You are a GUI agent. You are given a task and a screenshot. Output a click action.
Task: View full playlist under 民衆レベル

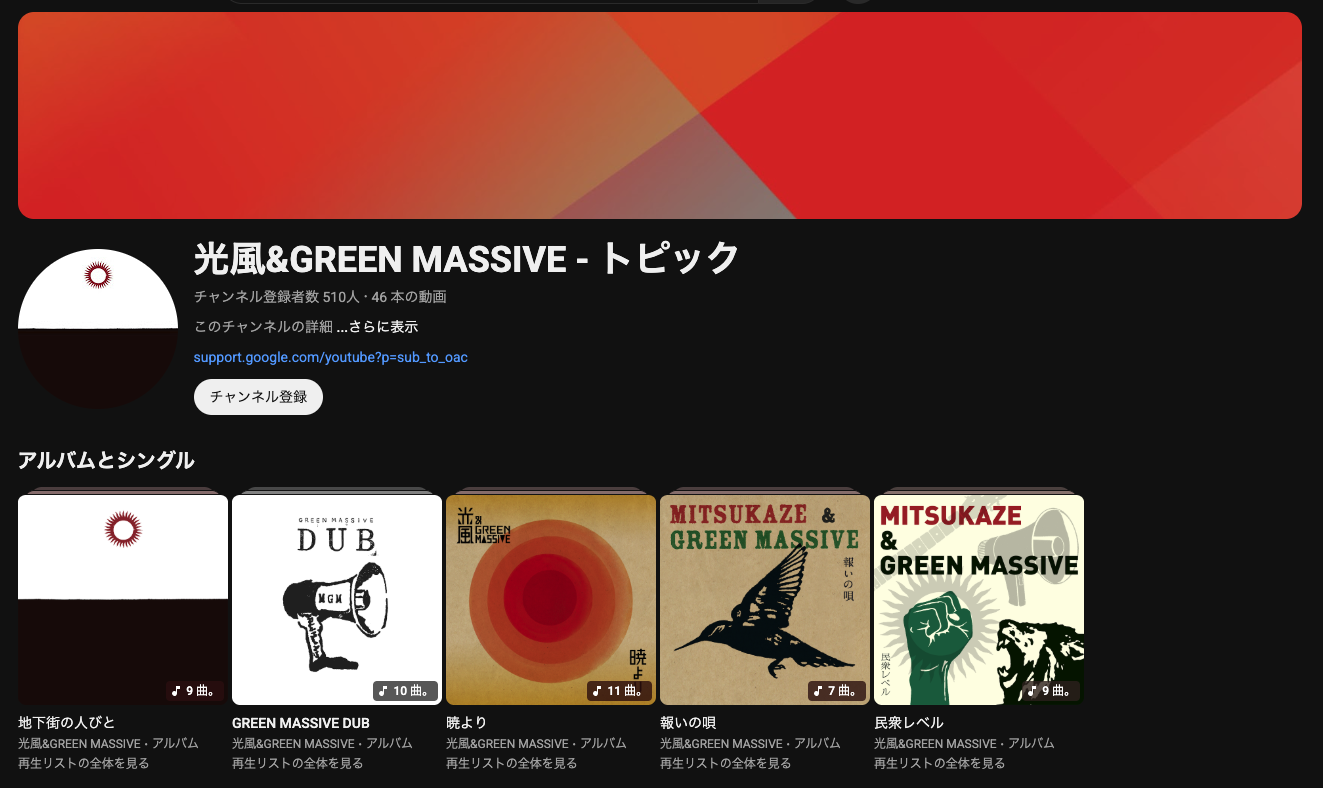click(x=940, y=763)
